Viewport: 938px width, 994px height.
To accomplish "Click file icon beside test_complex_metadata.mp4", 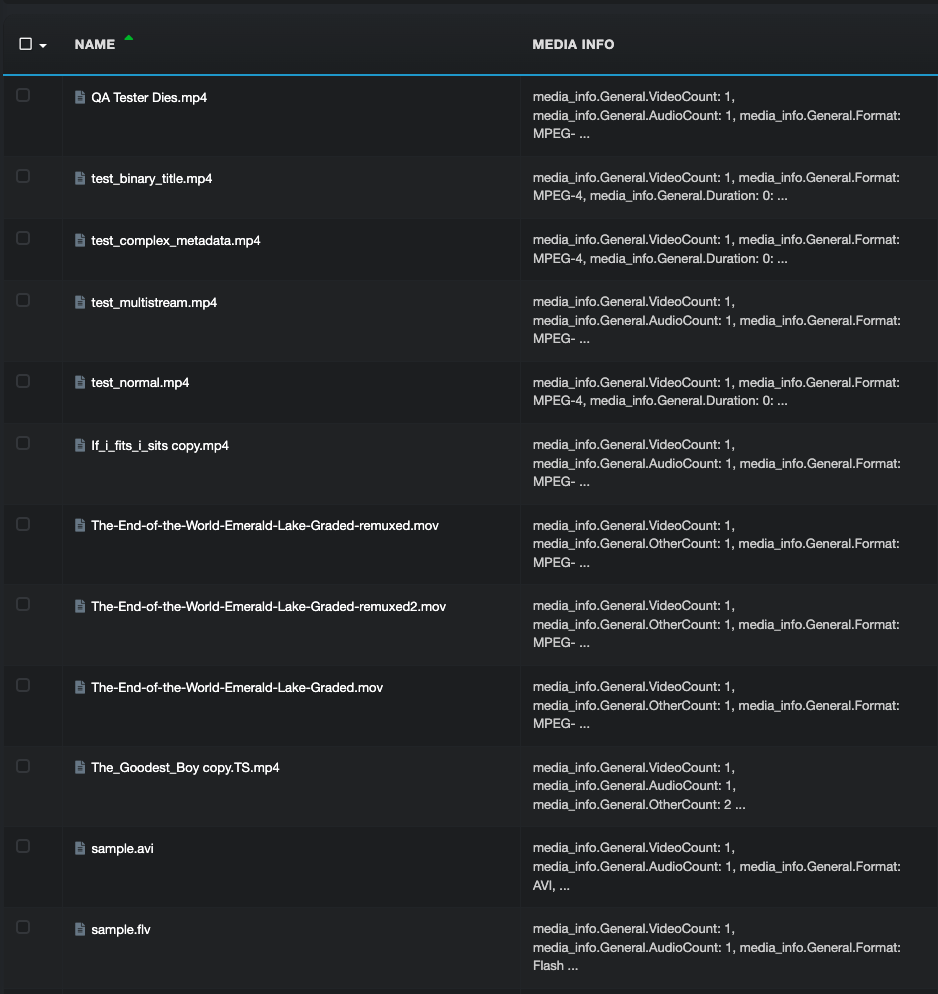I will click(x=80, y=240).
